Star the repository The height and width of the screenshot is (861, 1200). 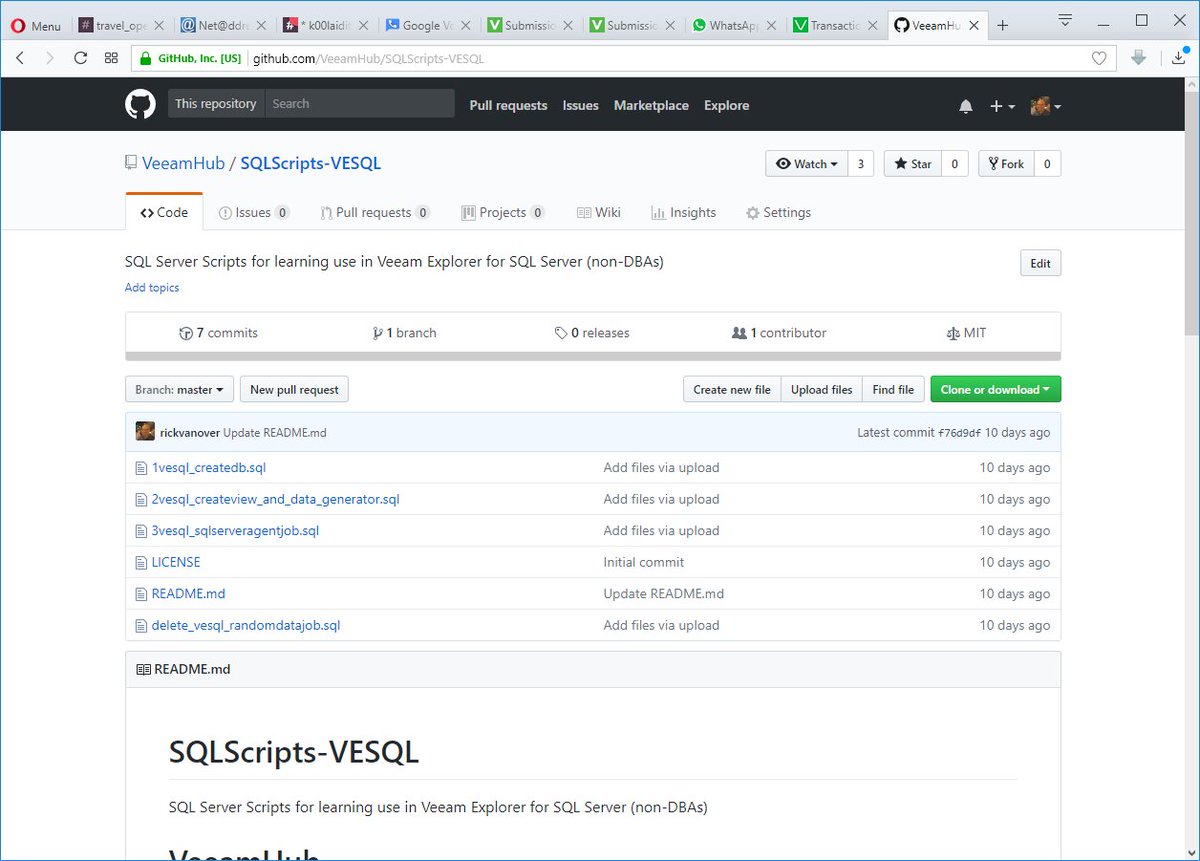point(912,164)
